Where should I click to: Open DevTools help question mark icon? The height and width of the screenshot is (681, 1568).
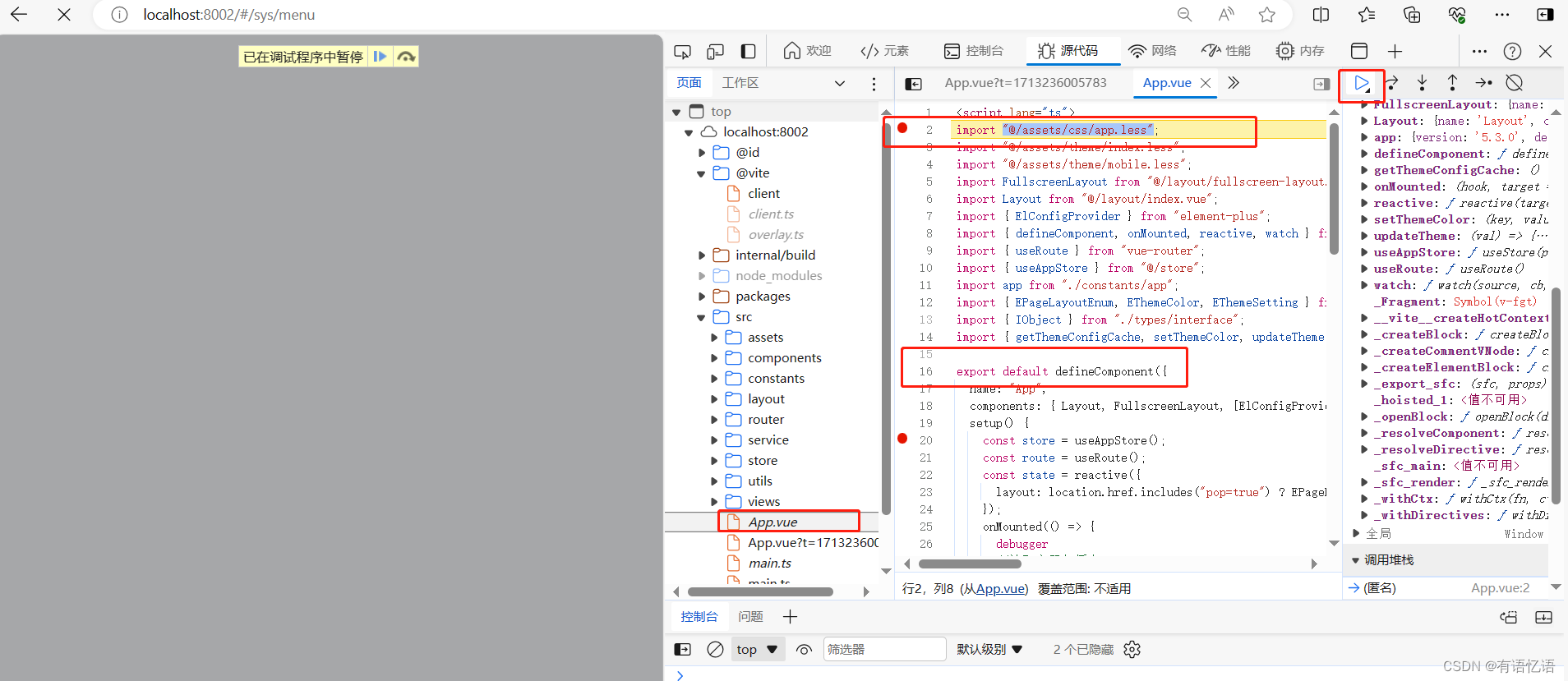1512,51
